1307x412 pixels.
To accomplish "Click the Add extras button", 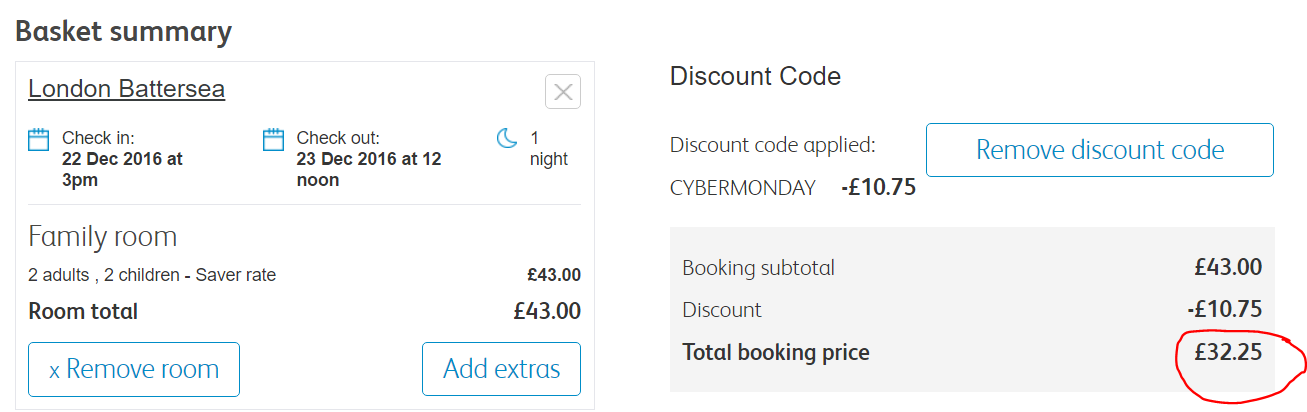I will click(x=501, y=369).
